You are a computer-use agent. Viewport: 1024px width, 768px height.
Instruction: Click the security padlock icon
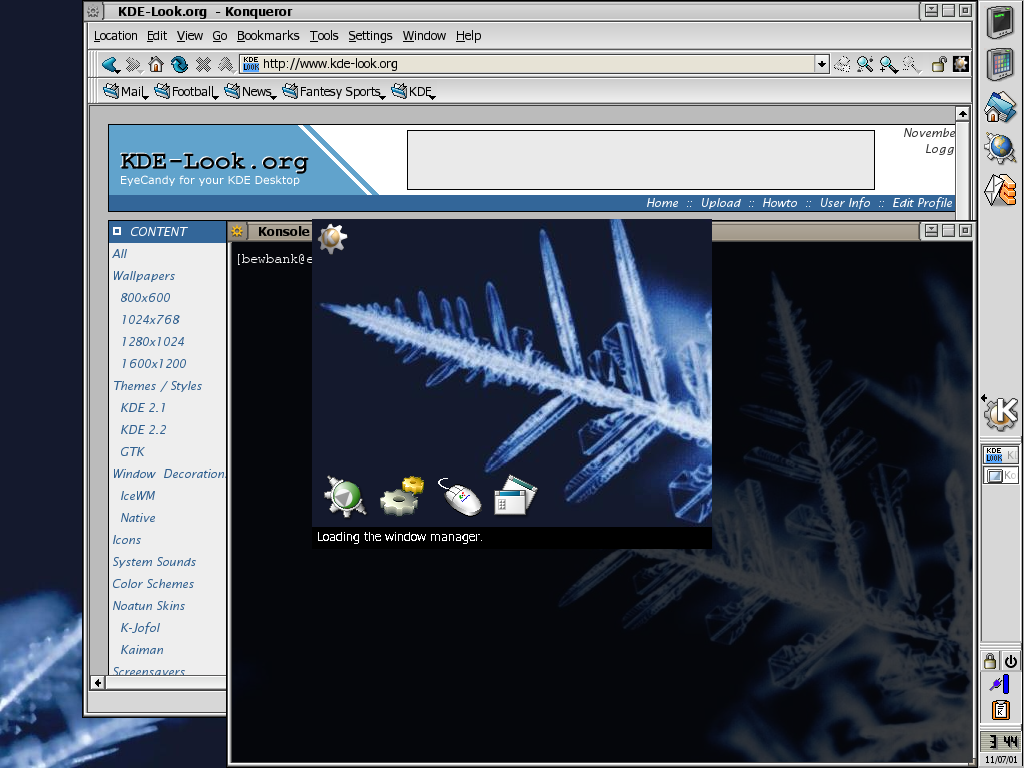pos(938,64)
